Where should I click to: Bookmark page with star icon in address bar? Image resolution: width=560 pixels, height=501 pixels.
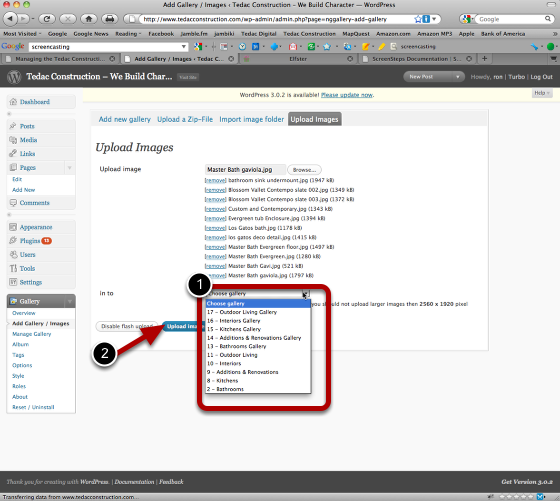click(418, 19)
